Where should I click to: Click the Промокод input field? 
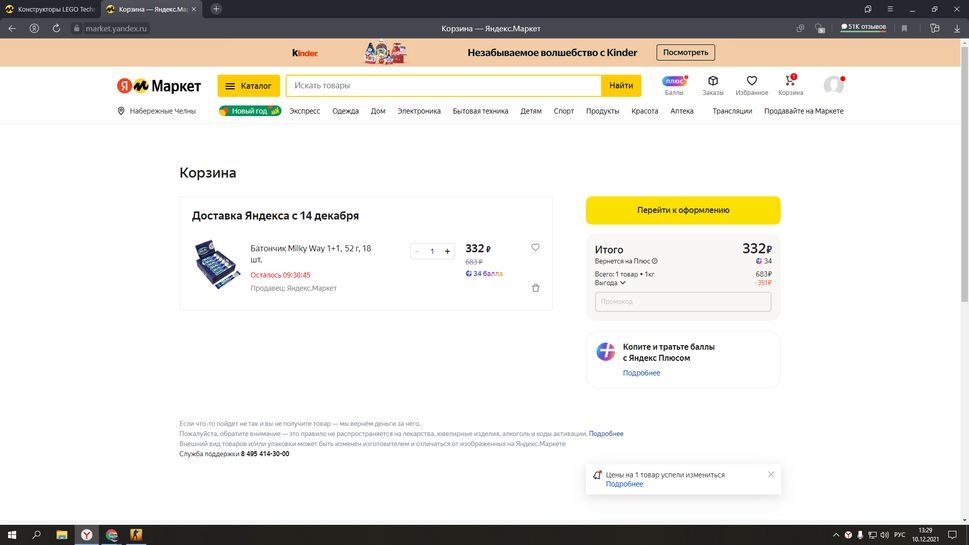point(683,301)
